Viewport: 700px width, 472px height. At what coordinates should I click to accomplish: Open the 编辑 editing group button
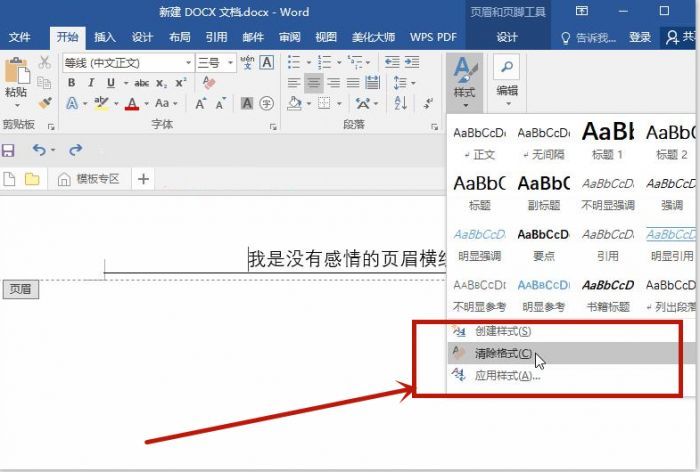(507, 83)
